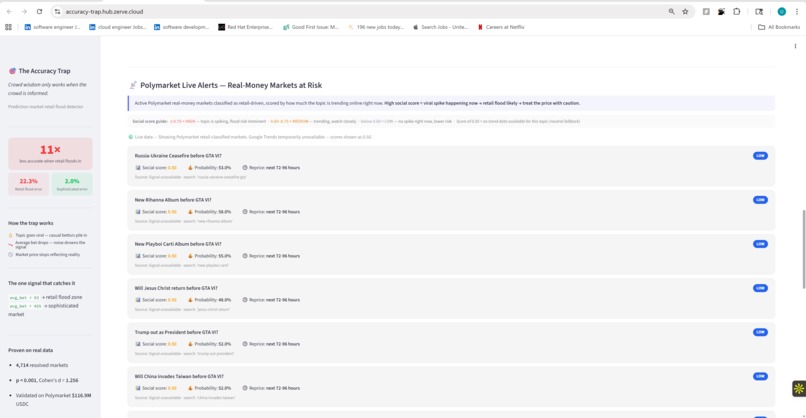Viewport: 806px width, 418px height.
Task: Open the site information icon in address bar
Action: coord(58,11)
